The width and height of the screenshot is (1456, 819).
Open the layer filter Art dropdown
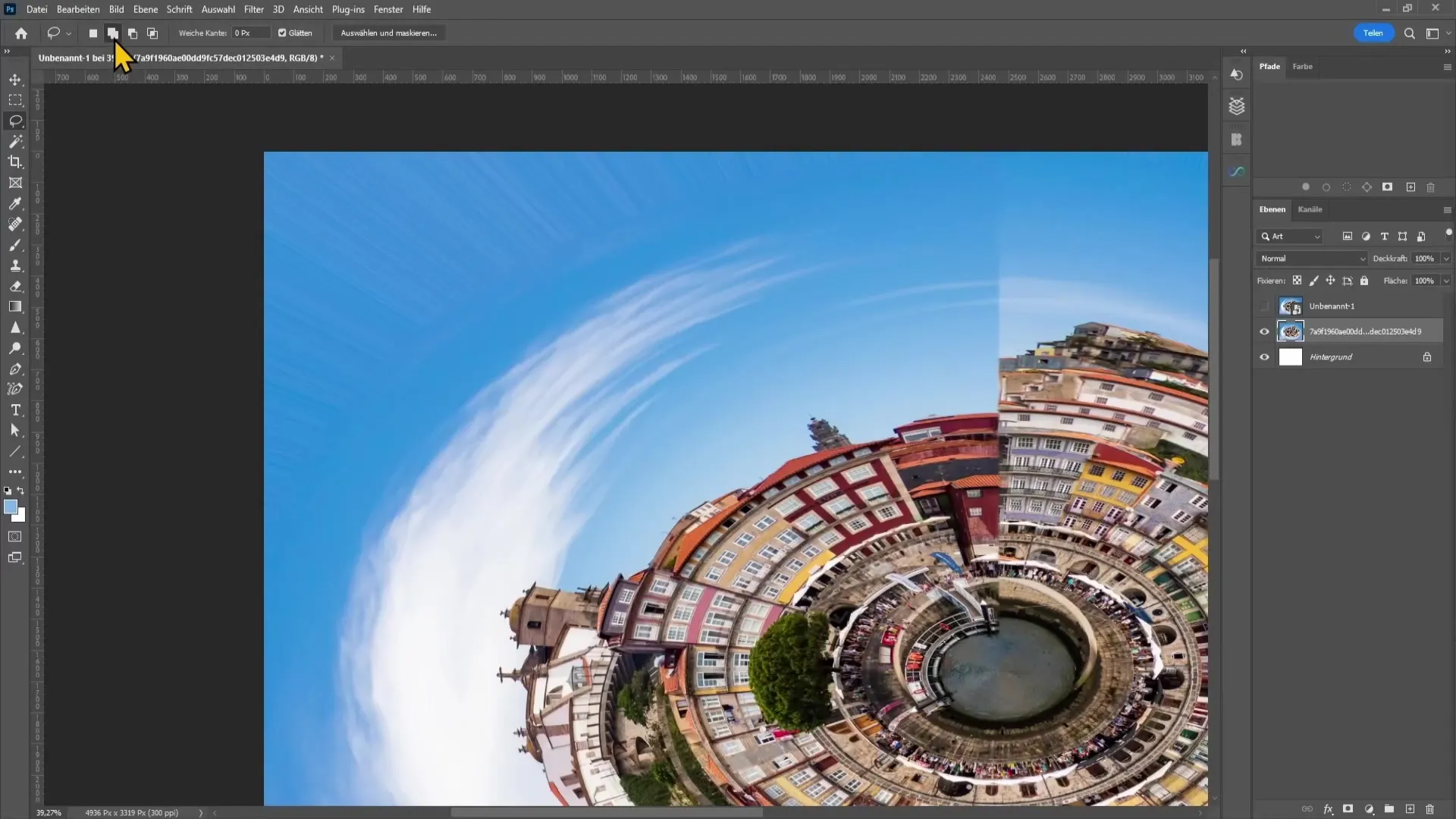[1289, 237]
